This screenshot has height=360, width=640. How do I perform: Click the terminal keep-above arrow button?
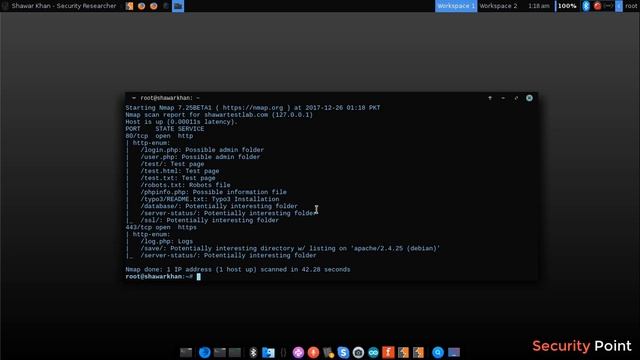point(490,98)
